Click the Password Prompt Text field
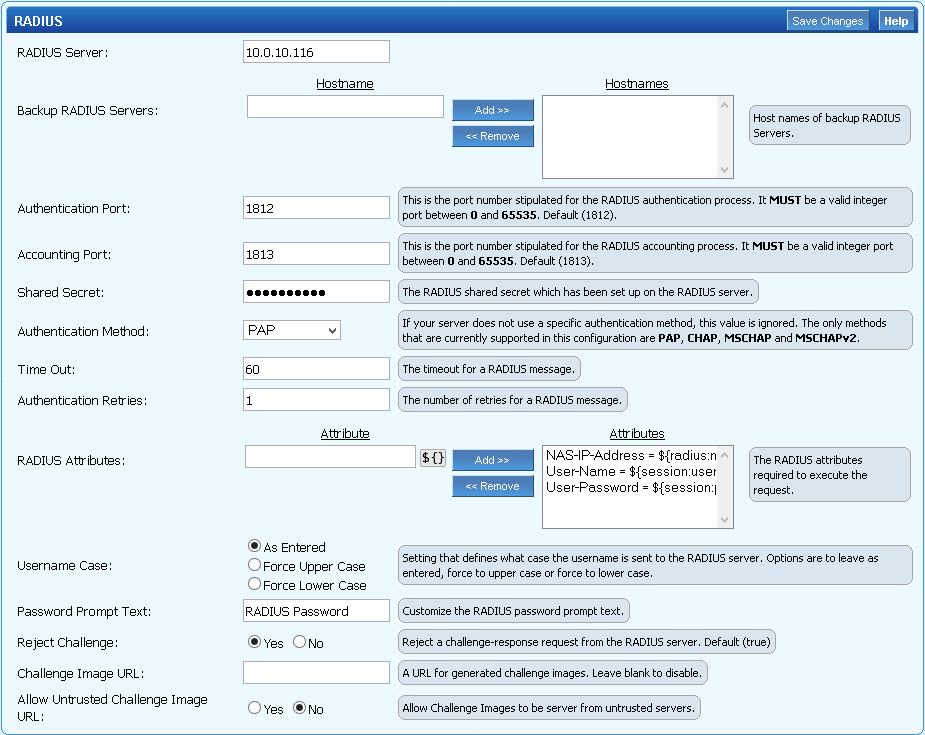Screen dimensions: 925x735 [x=316, y=611]
